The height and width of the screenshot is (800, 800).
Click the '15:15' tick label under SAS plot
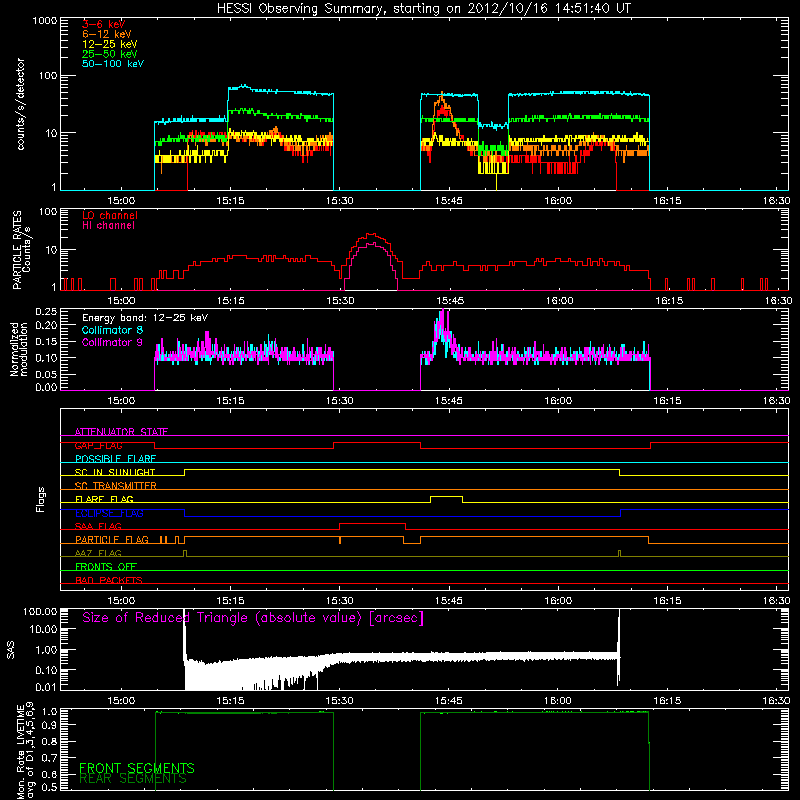pyautogui.click(x=230, y=701)
